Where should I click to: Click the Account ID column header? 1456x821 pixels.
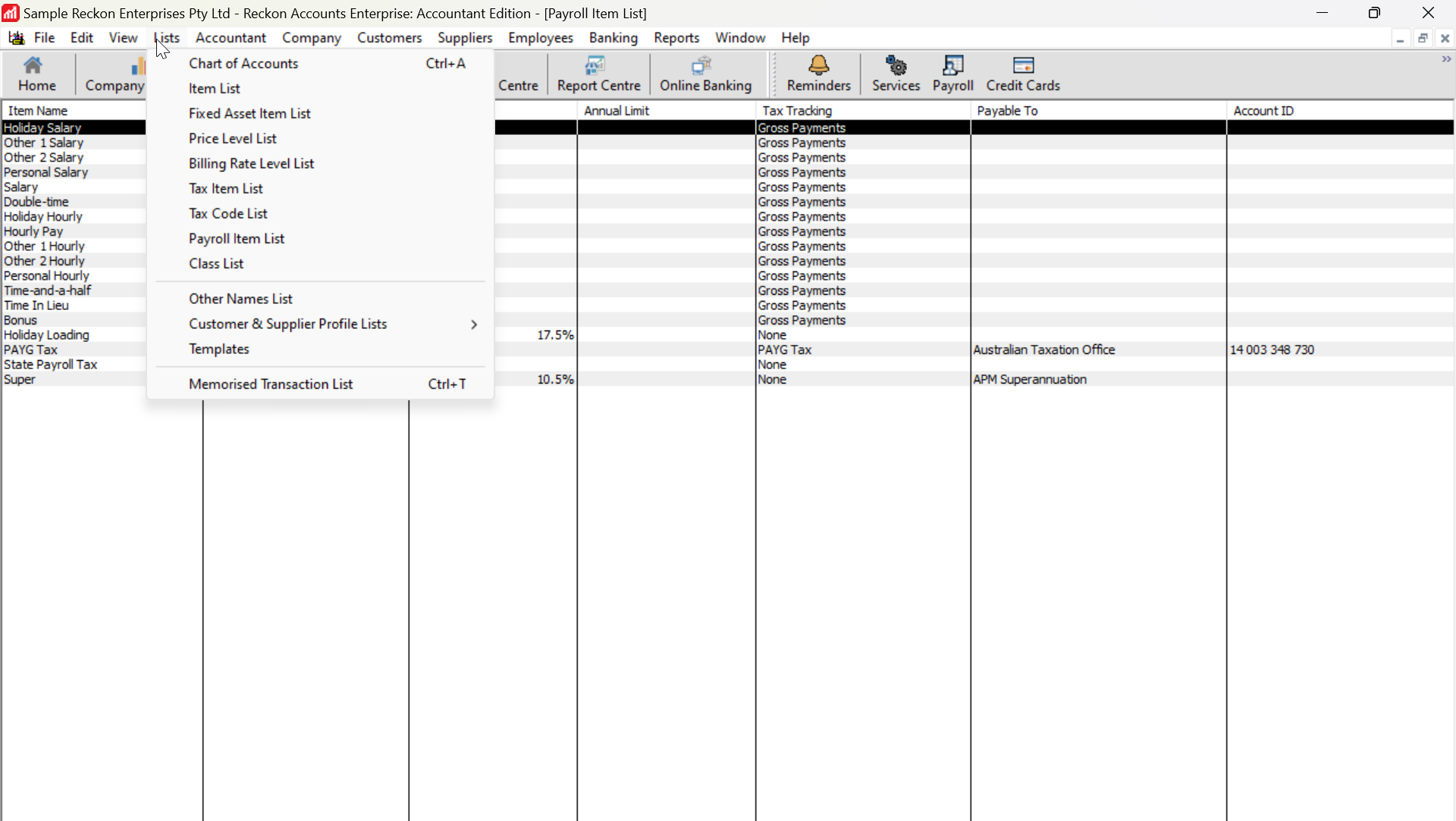point(1341,111)
